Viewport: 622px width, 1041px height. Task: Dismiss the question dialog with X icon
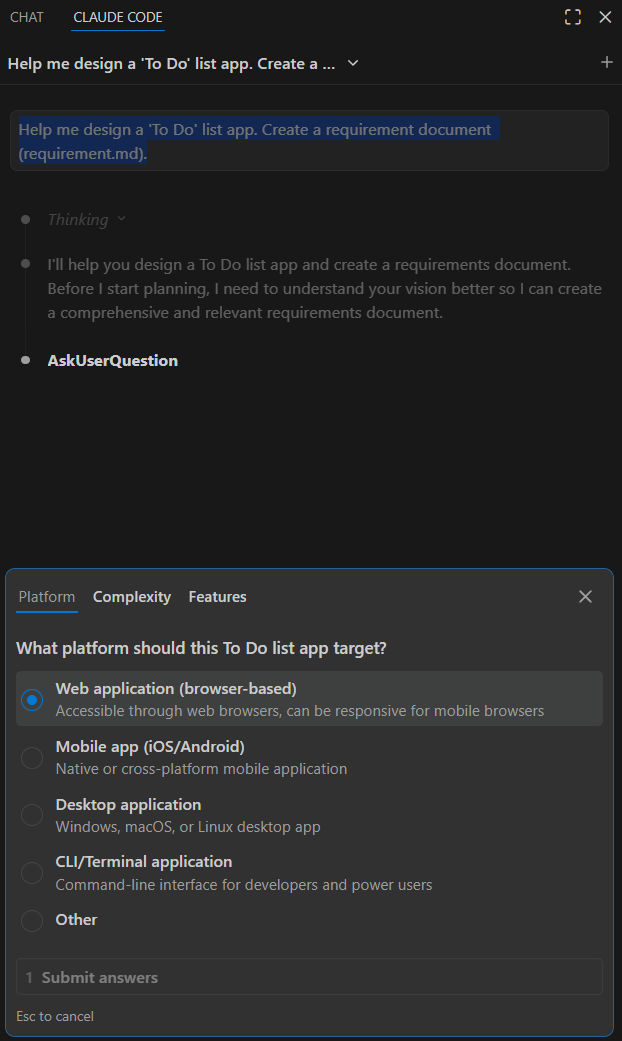coord(585,597)
